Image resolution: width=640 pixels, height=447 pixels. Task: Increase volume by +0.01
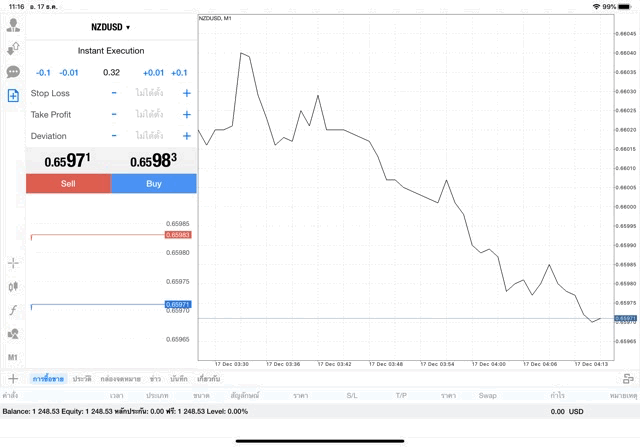pos(153,72)
